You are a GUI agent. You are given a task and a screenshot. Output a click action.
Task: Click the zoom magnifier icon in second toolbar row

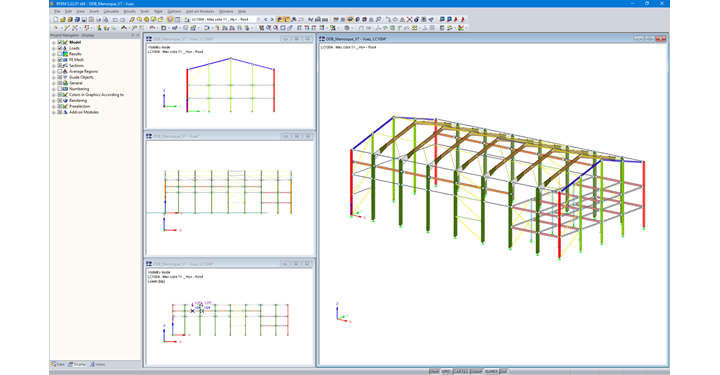(x=268, y=28)
